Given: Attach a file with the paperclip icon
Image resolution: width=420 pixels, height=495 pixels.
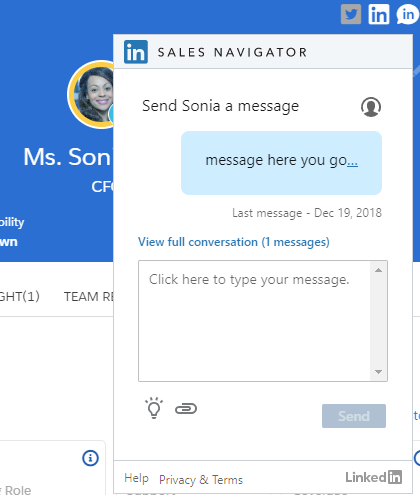Looking at the screenshot, I should (186, 408).
